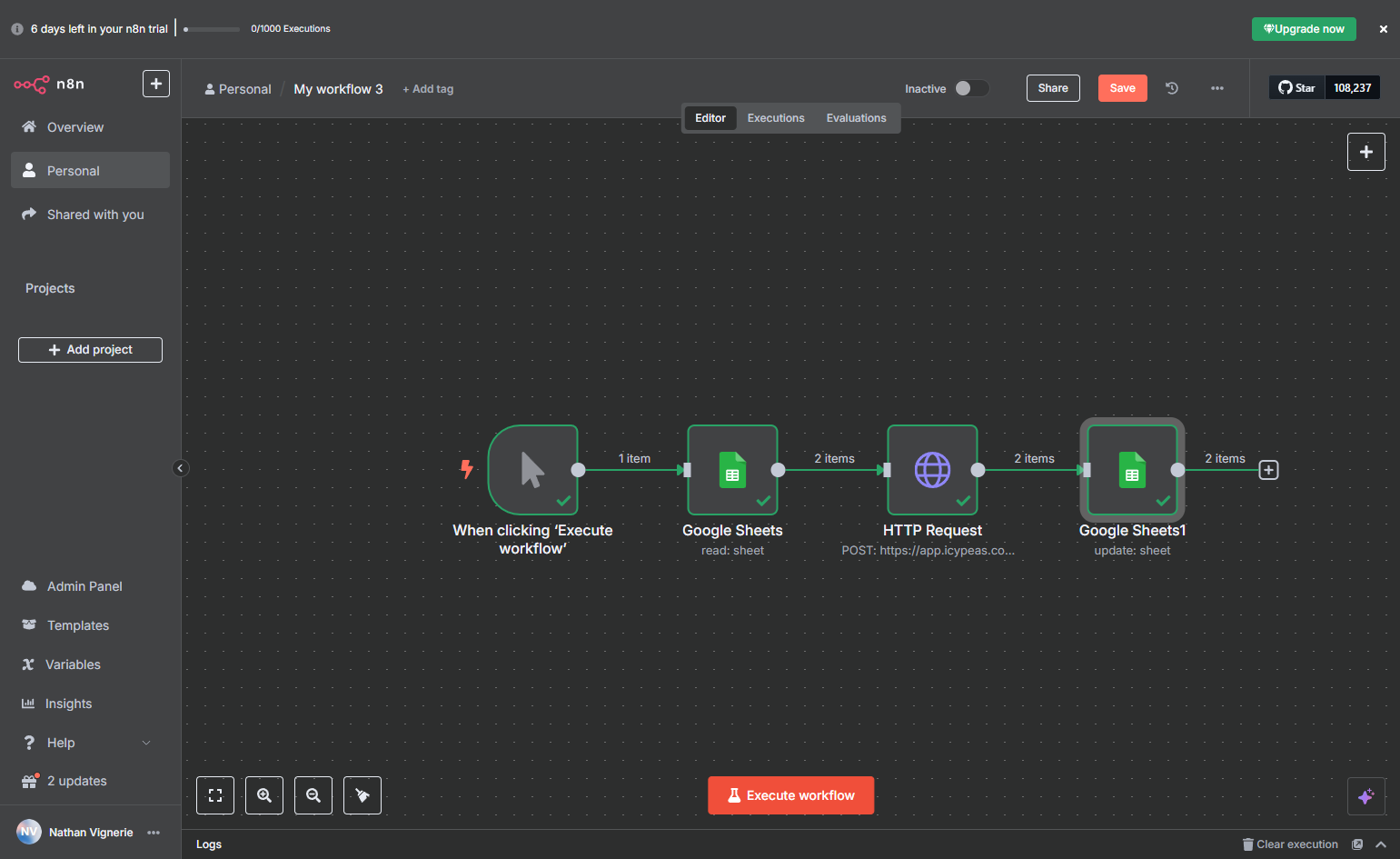Expand the Help menu chevron
Viewport: 1400px width, 859px height.
[x=146, y=743]
